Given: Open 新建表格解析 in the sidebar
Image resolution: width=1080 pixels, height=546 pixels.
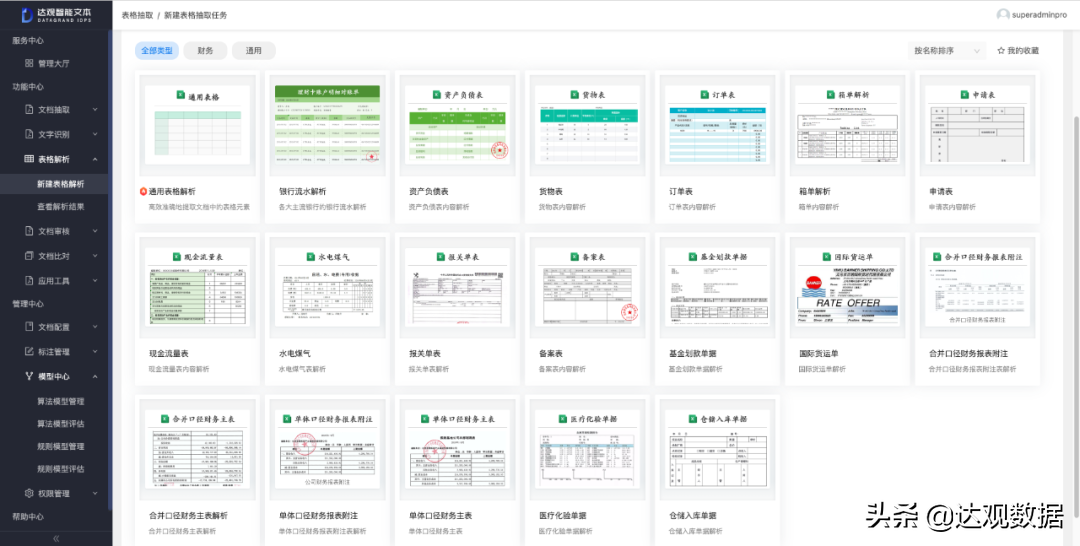Looking at the screenshot, I should (x=61, y=184).
